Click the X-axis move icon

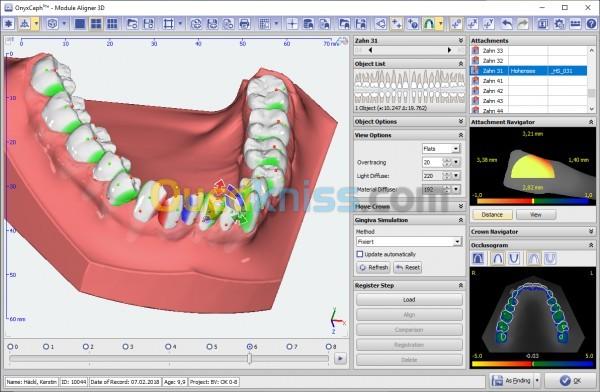(x=472, y=24)
